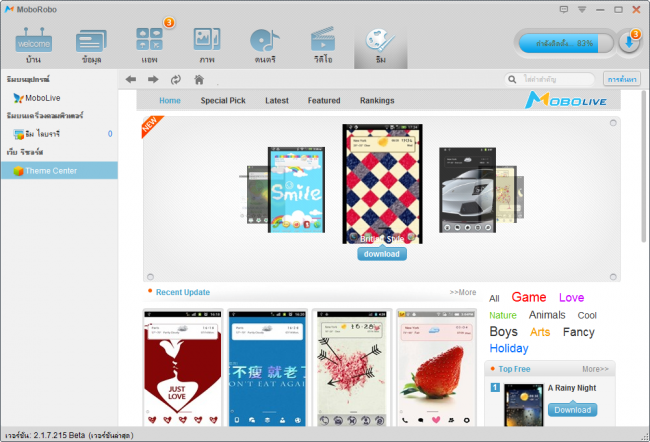The image size is (650, 442).
Task: Open the strawberry theme thumbnail
Action: pyautogui.click(x=437, y=367)
